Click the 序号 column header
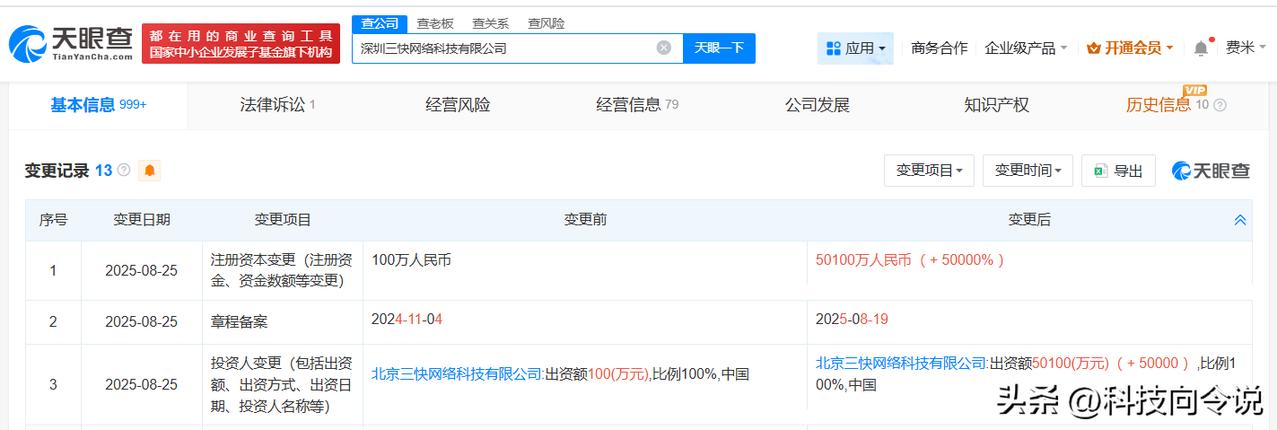 tap(53, 220)
